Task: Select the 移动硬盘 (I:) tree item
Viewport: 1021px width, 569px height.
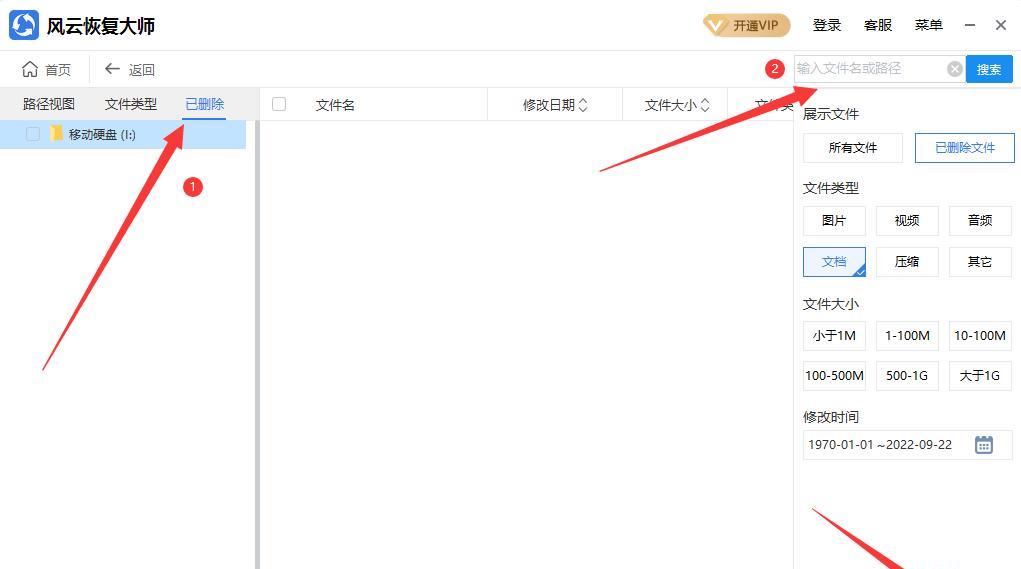Action: 123,134
